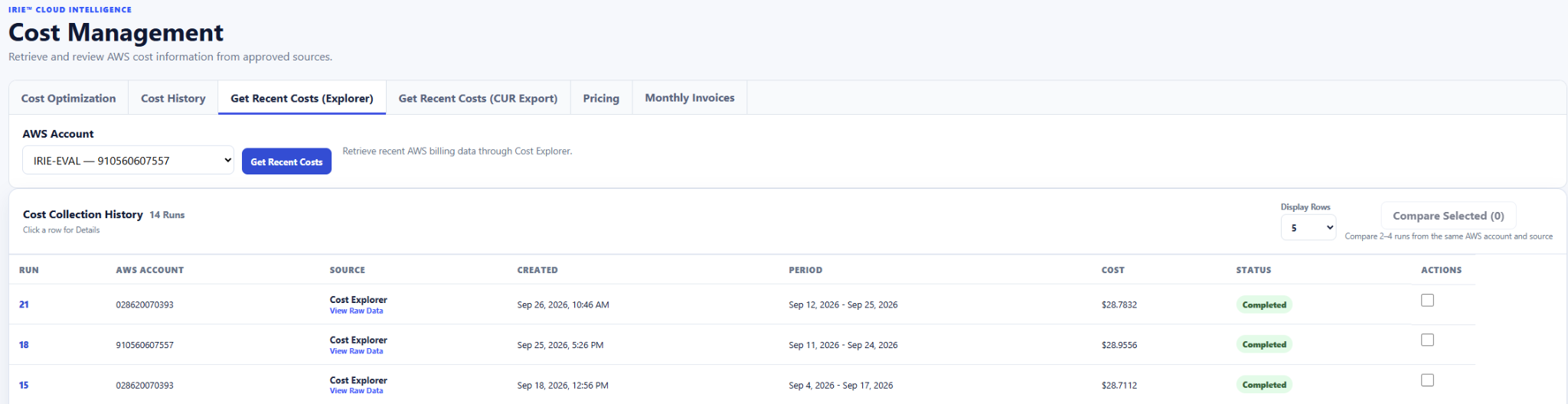Go to the Pricing tab

click(601, 98)
